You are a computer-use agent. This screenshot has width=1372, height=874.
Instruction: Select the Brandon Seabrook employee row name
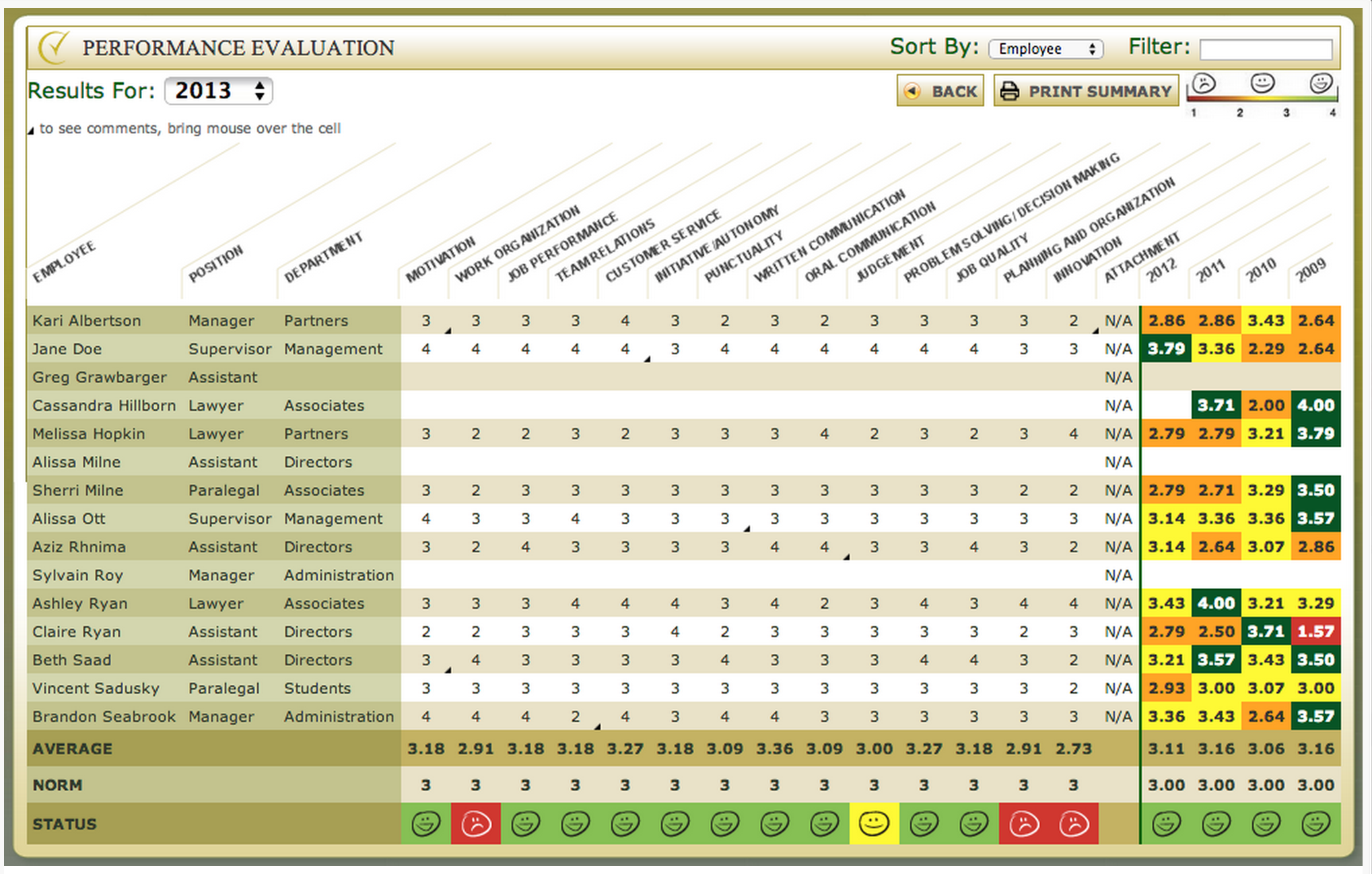(104, 716)
